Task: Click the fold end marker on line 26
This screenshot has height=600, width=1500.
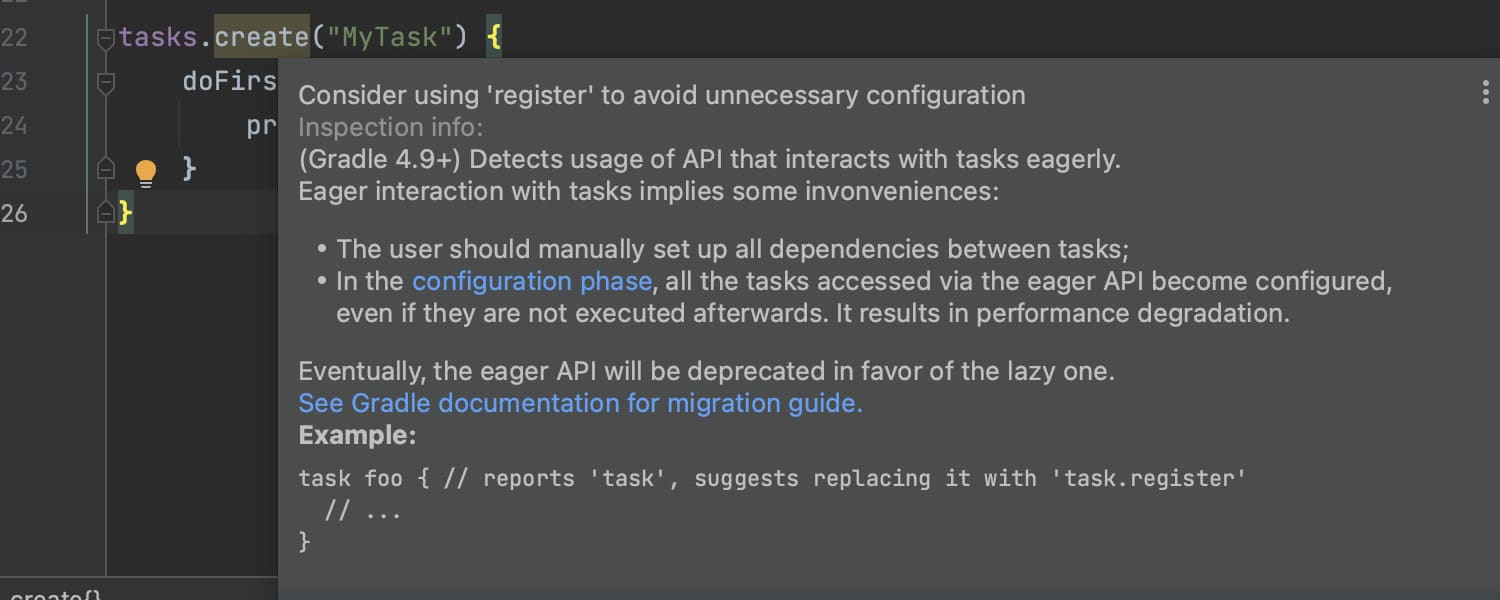Action: [x=106, y=213]
